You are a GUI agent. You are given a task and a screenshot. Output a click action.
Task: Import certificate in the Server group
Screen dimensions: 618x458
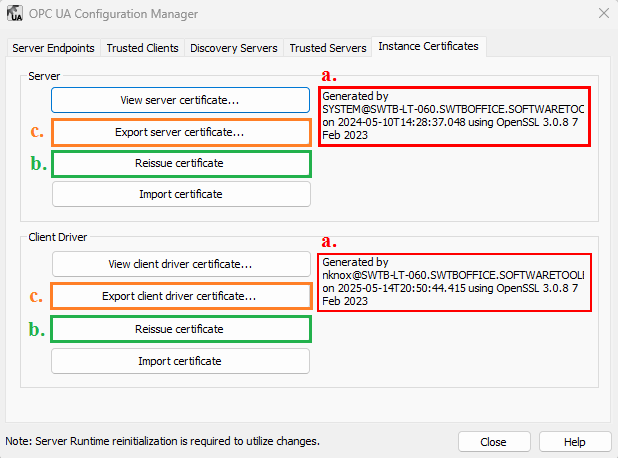point(180,194)
